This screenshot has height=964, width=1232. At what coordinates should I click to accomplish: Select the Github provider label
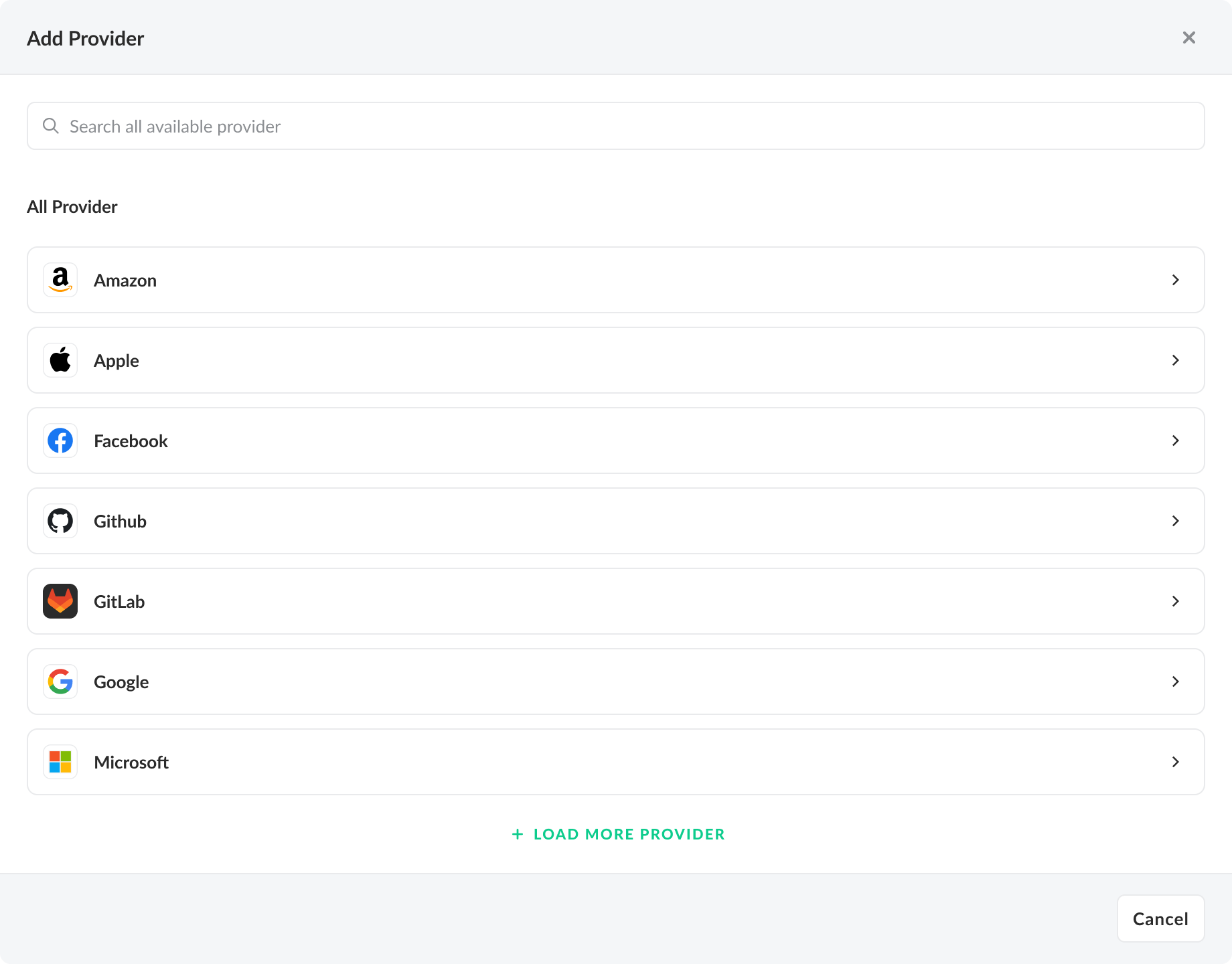click(120, 521)
